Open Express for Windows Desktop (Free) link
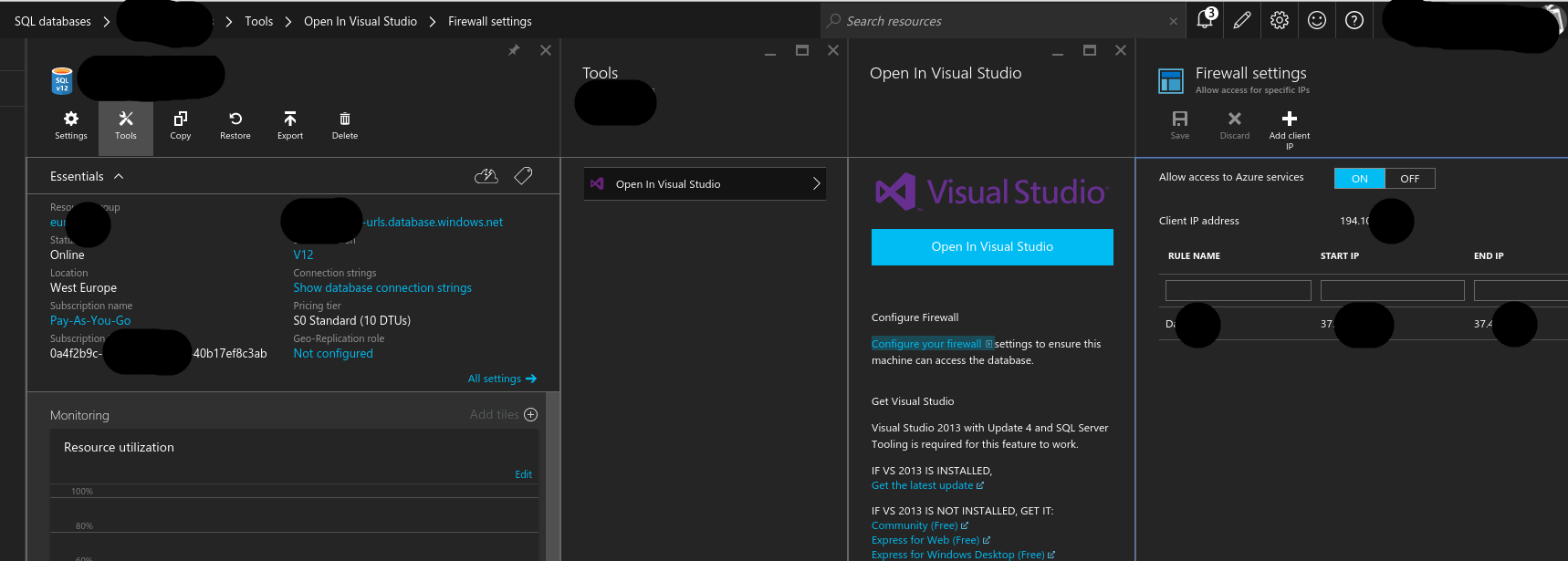 [x=963, y=555]
